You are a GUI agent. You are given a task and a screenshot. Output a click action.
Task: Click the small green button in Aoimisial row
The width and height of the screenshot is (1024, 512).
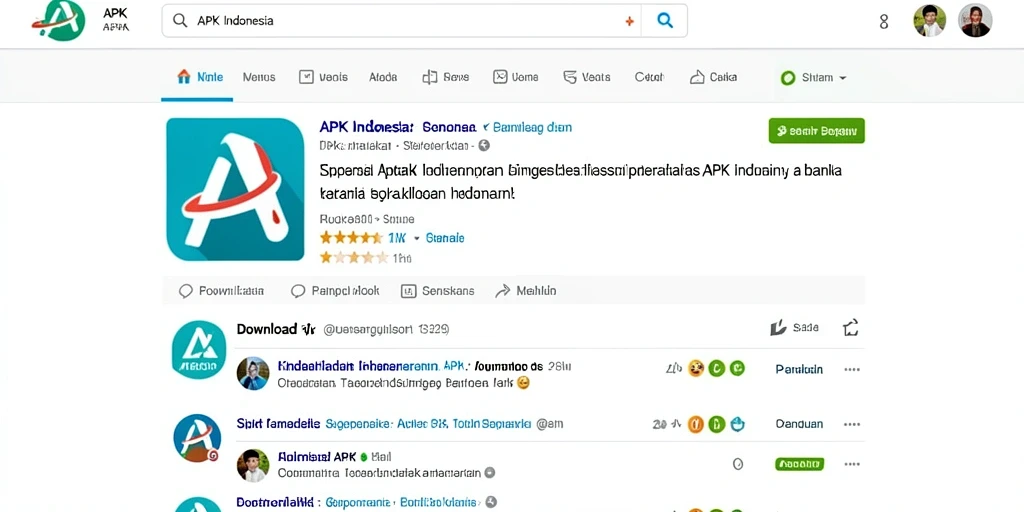point(799,464)
